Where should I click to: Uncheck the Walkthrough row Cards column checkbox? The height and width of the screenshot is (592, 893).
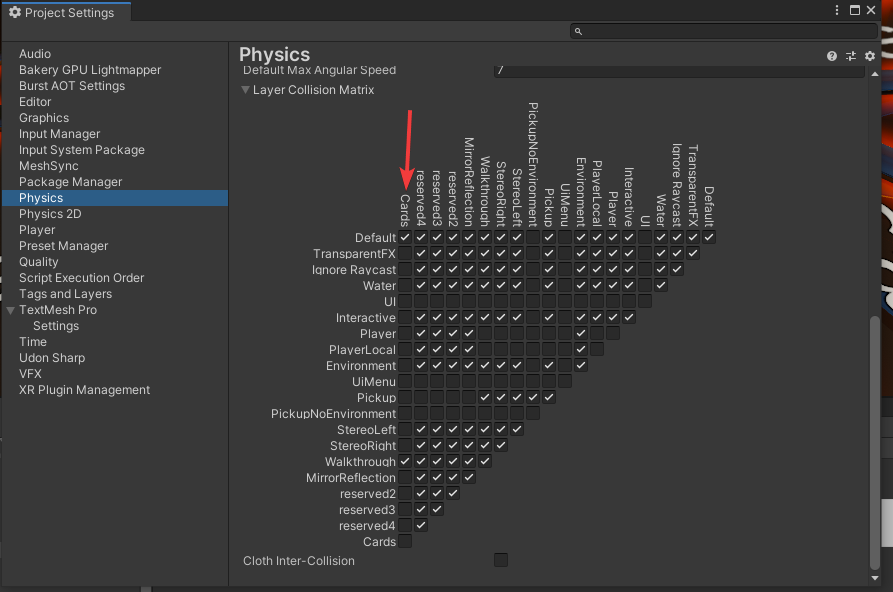405,462
